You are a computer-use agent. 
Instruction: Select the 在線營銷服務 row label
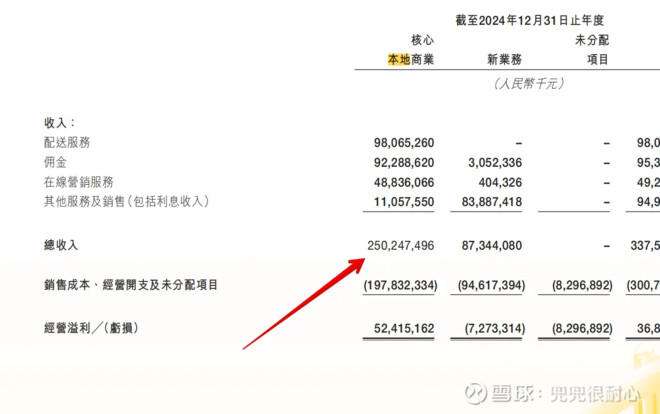79,182
